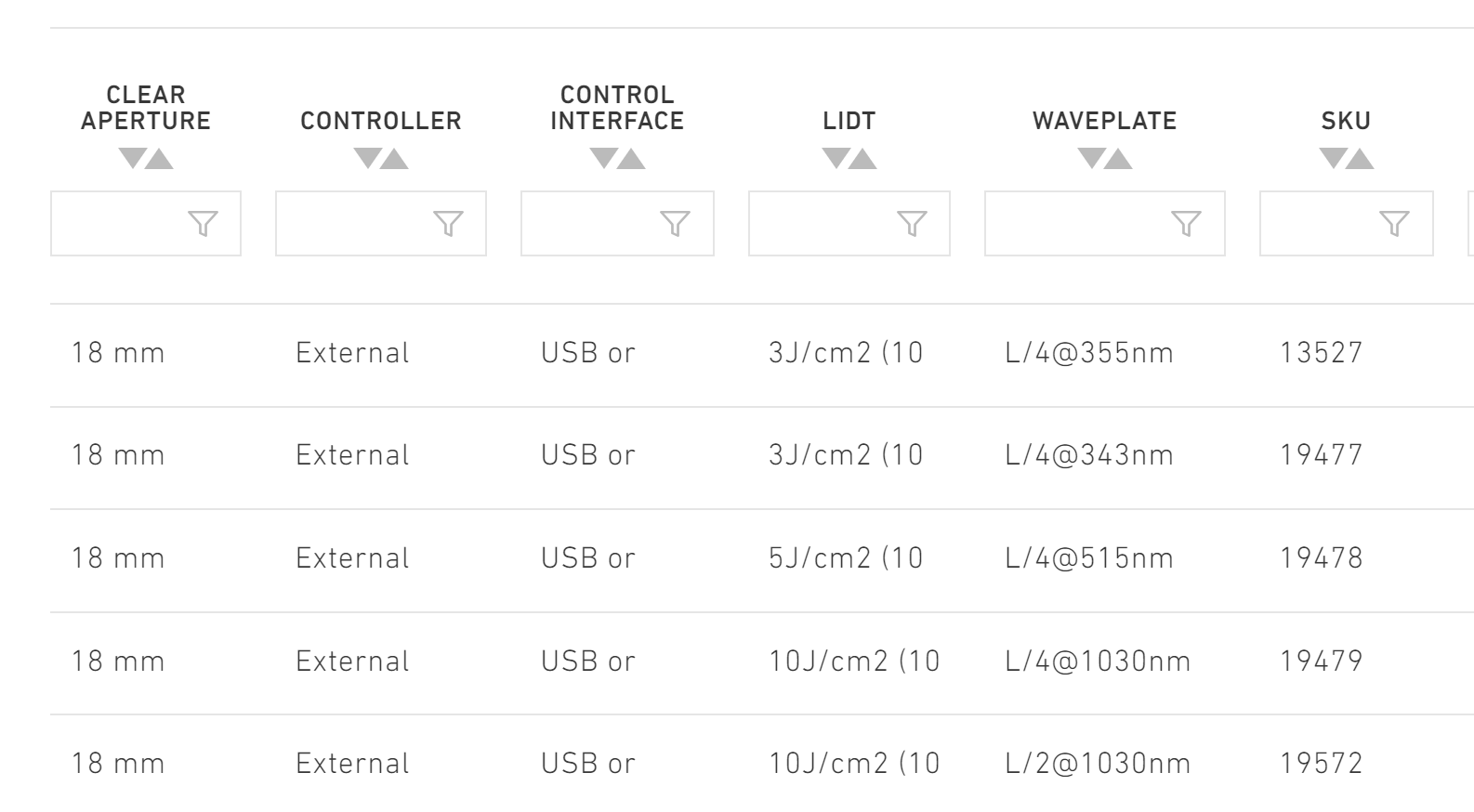The height and width of the screenshot is (812, 1474).
Task: Sort SKU column ascending
Action: tap(1361, 159)
